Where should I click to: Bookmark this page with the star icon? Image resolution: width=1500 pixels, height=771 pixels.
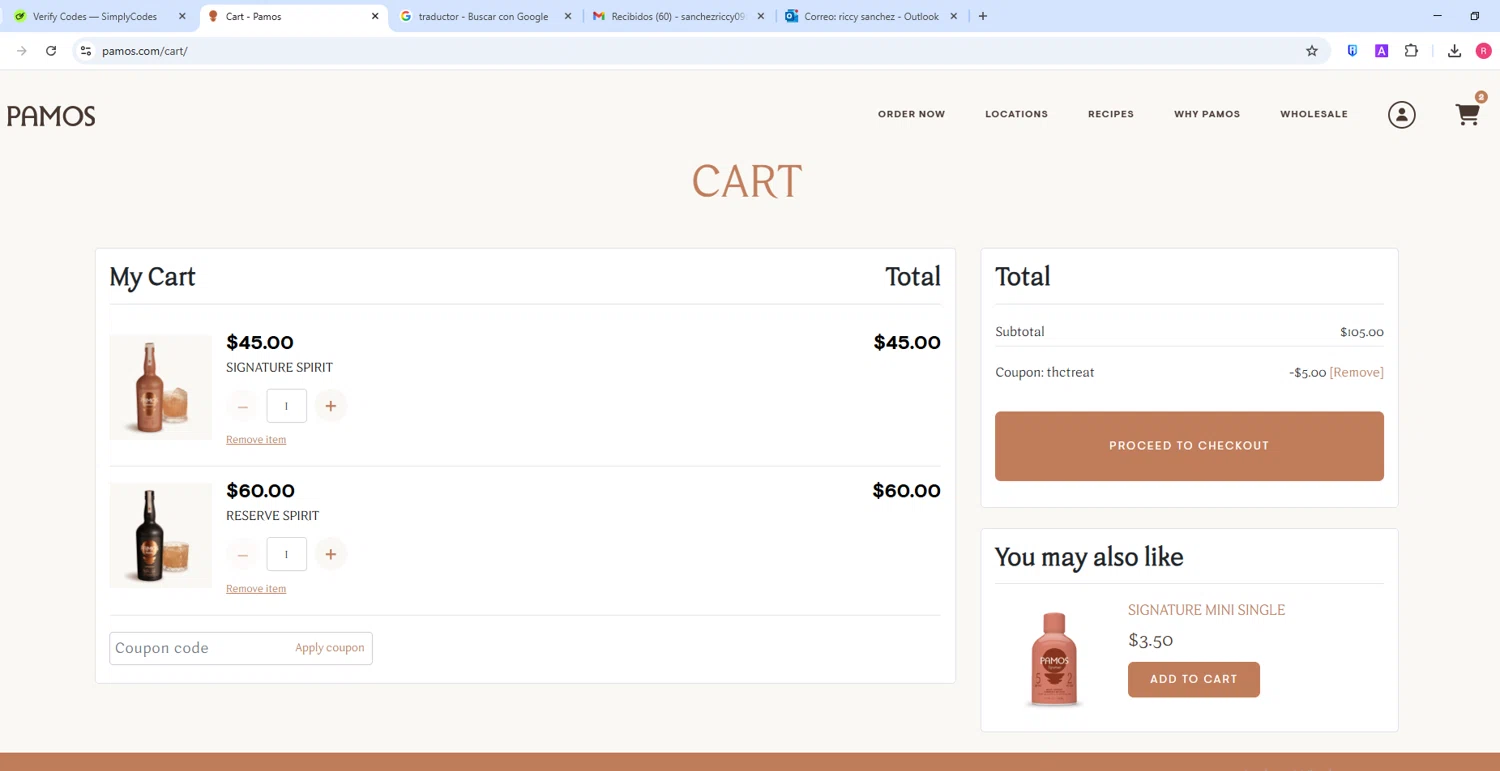[1312, 51]
